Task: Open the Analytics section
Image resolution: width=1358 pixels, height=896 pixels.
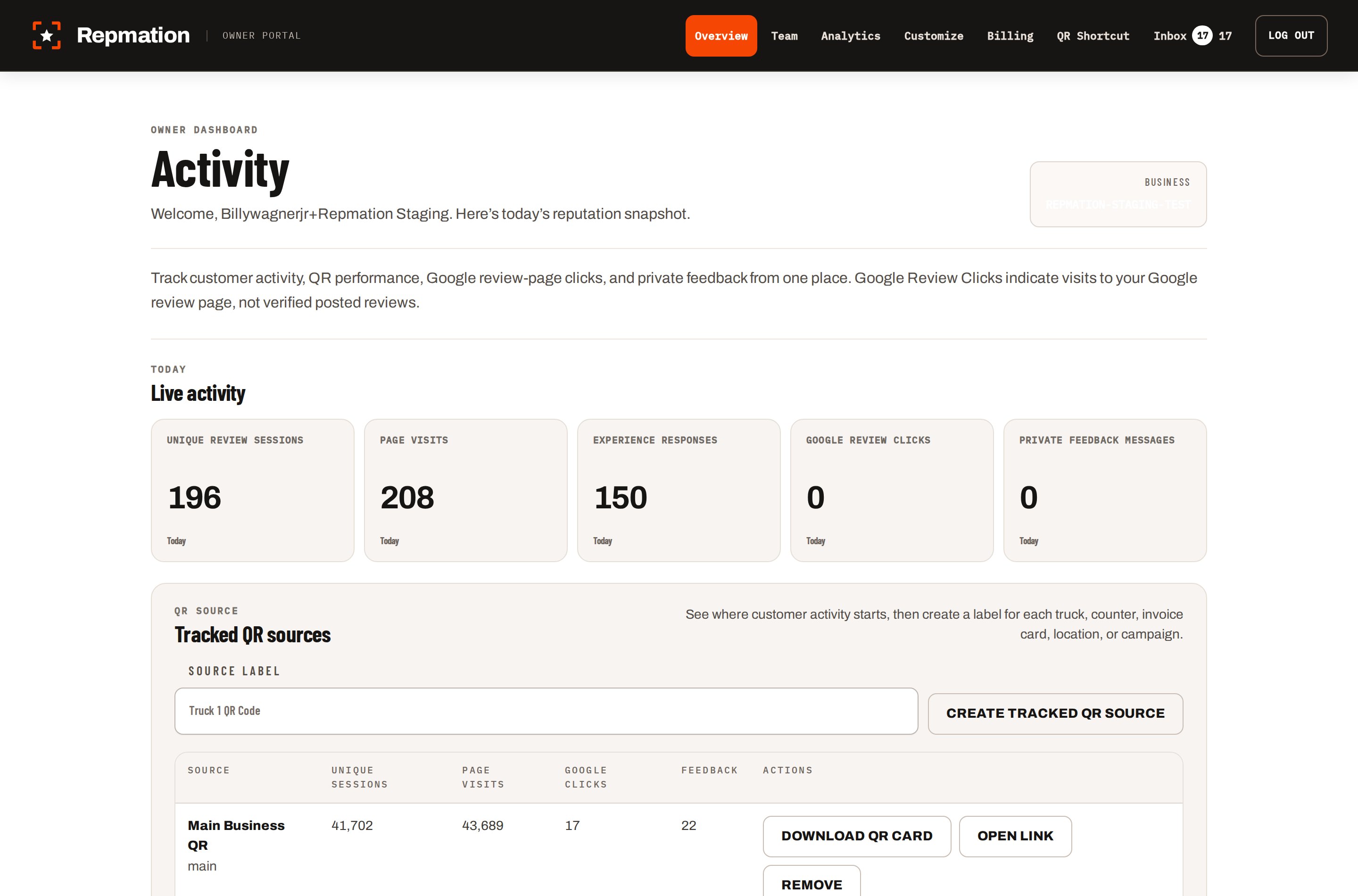Action: pyautogui.click(x=851, y=35)
